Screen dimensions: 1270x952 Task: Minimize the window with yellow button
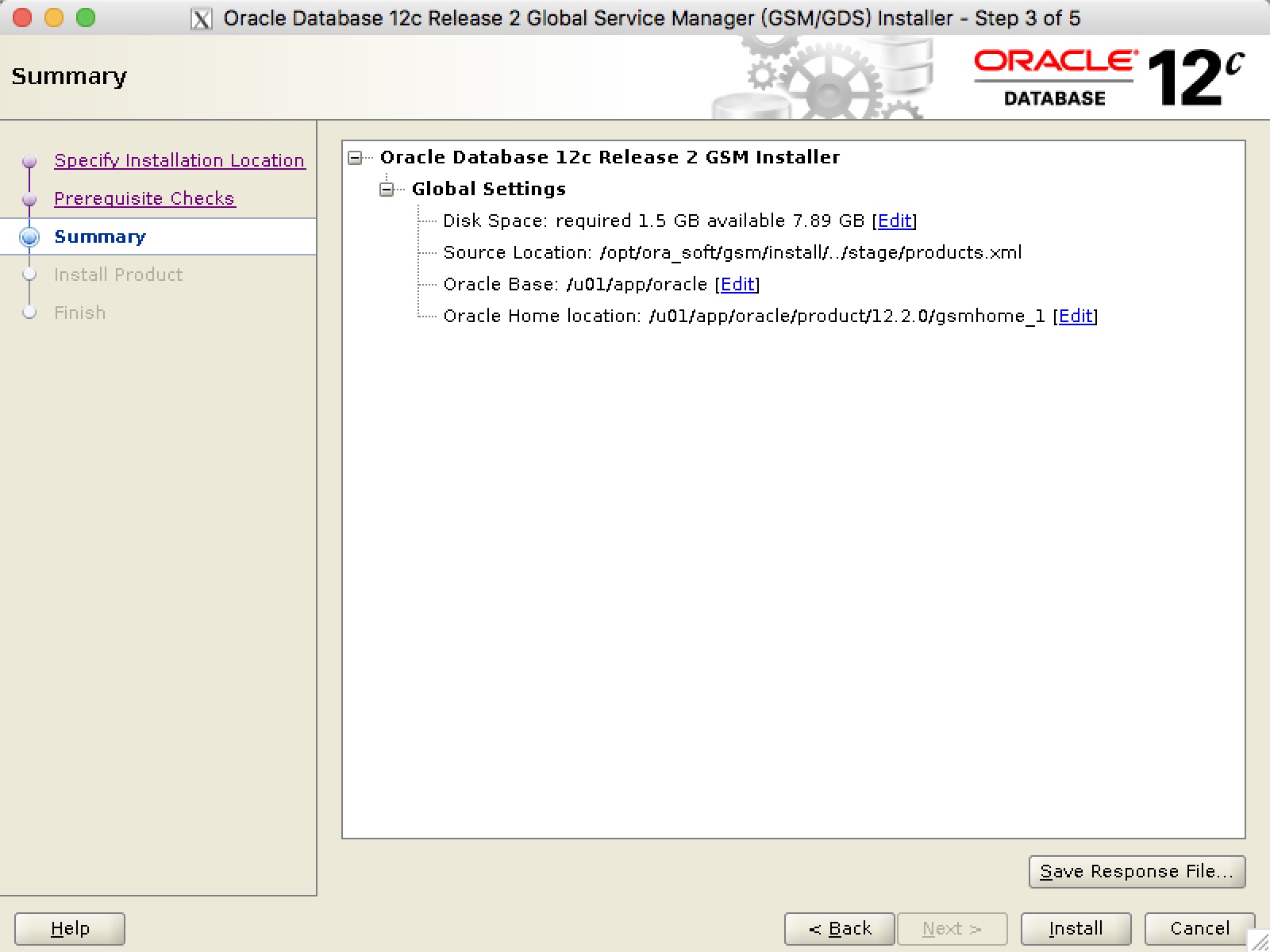[x=54, y=17]
